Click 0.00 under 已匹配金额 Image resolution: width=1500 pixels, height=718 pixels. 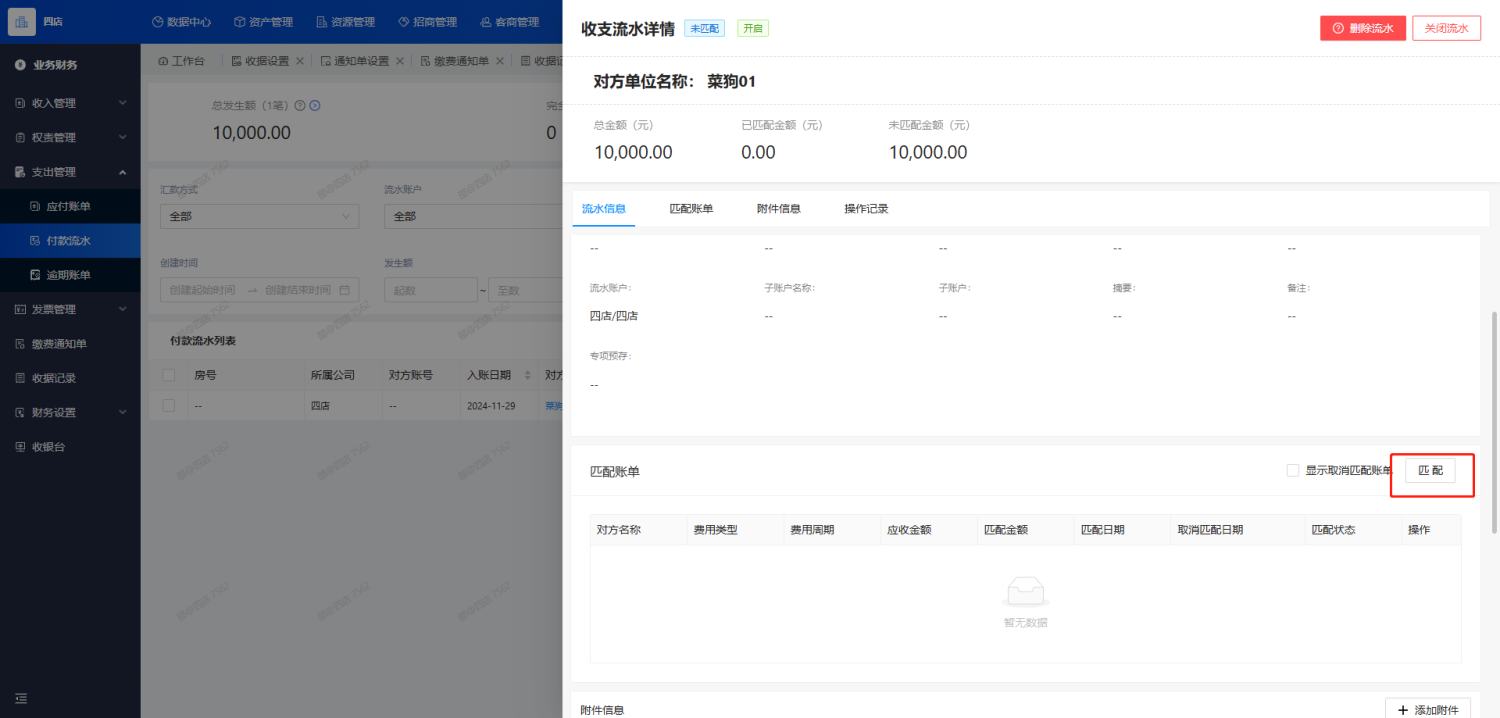[x=758, y=152]
